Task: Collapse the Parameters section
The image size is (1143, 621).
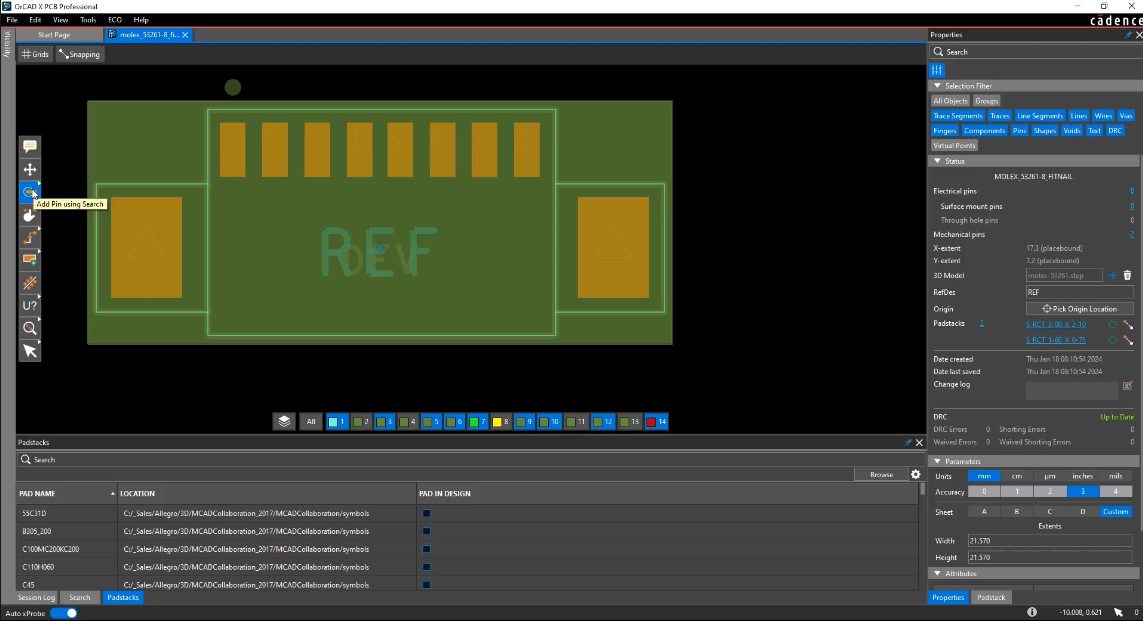Action: click(x=936, y=461)
